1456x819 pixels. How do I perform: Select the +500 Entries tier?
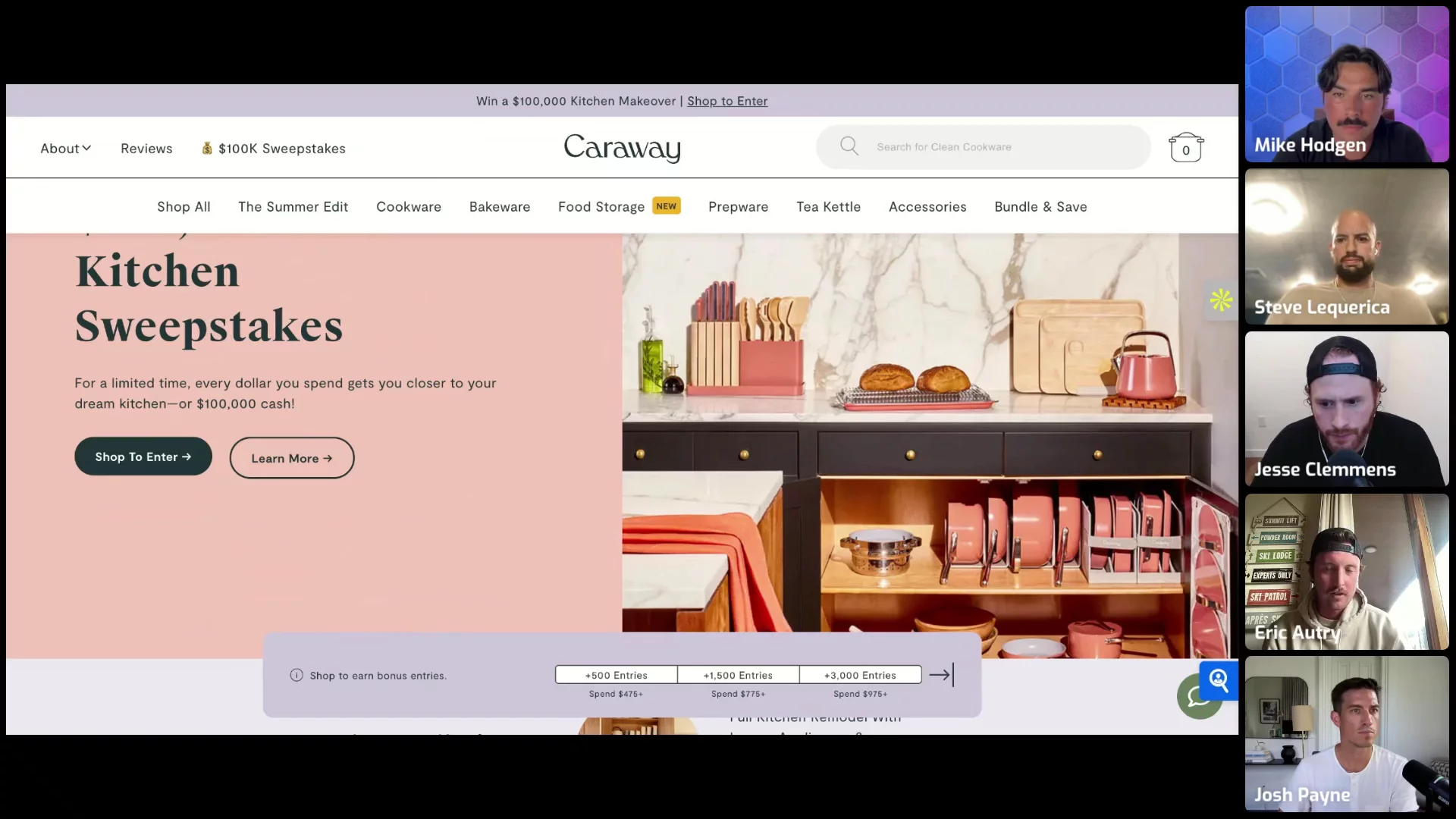point(617,675)
